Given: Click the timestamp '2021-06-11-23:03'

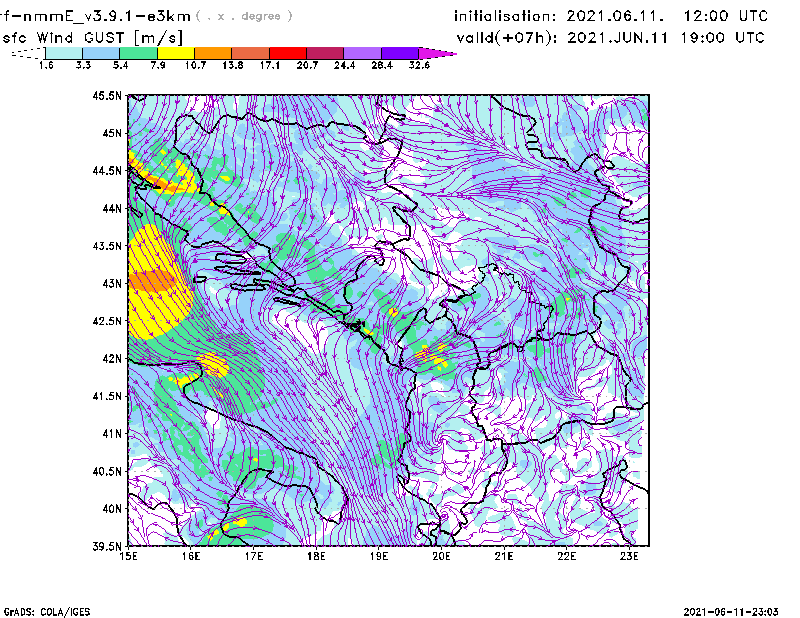Looking at the screenshot, I should pyautogui.click(x=731, y=612).
